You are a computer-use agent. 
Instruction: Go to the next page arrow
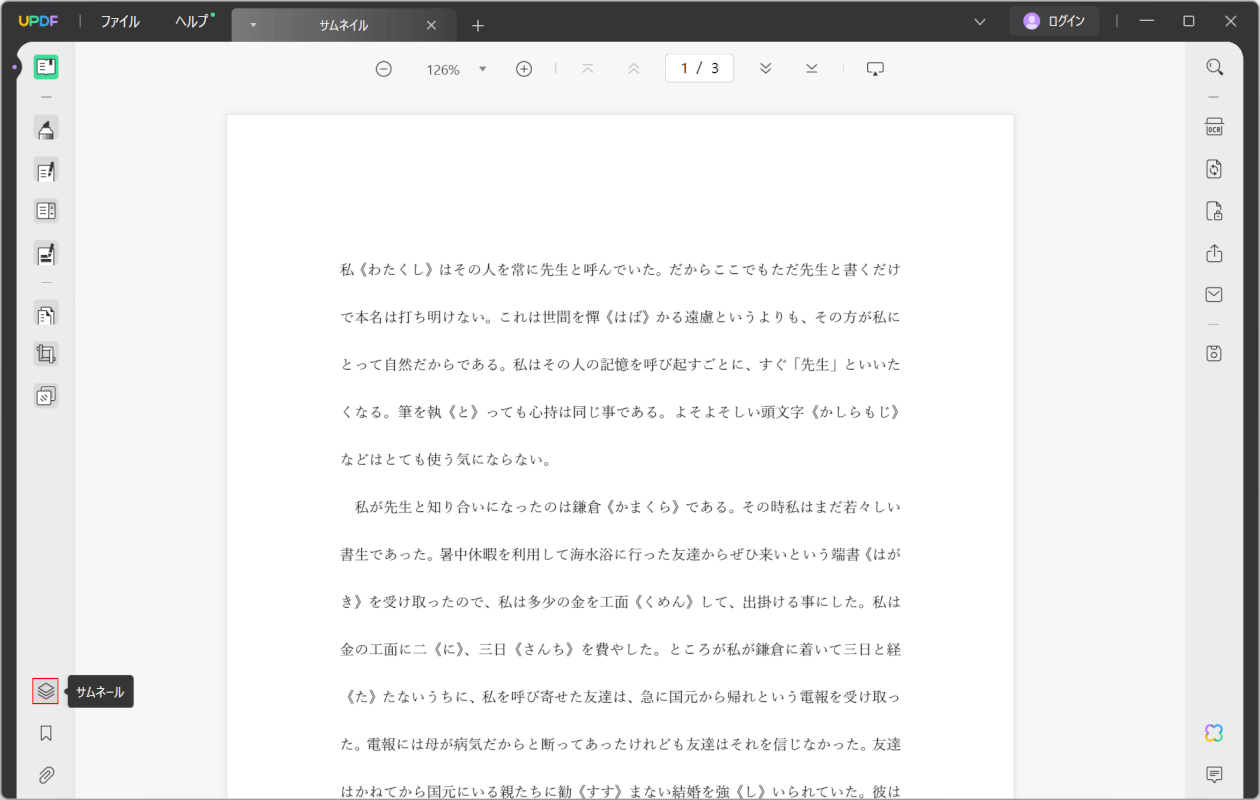coord(765,69)
